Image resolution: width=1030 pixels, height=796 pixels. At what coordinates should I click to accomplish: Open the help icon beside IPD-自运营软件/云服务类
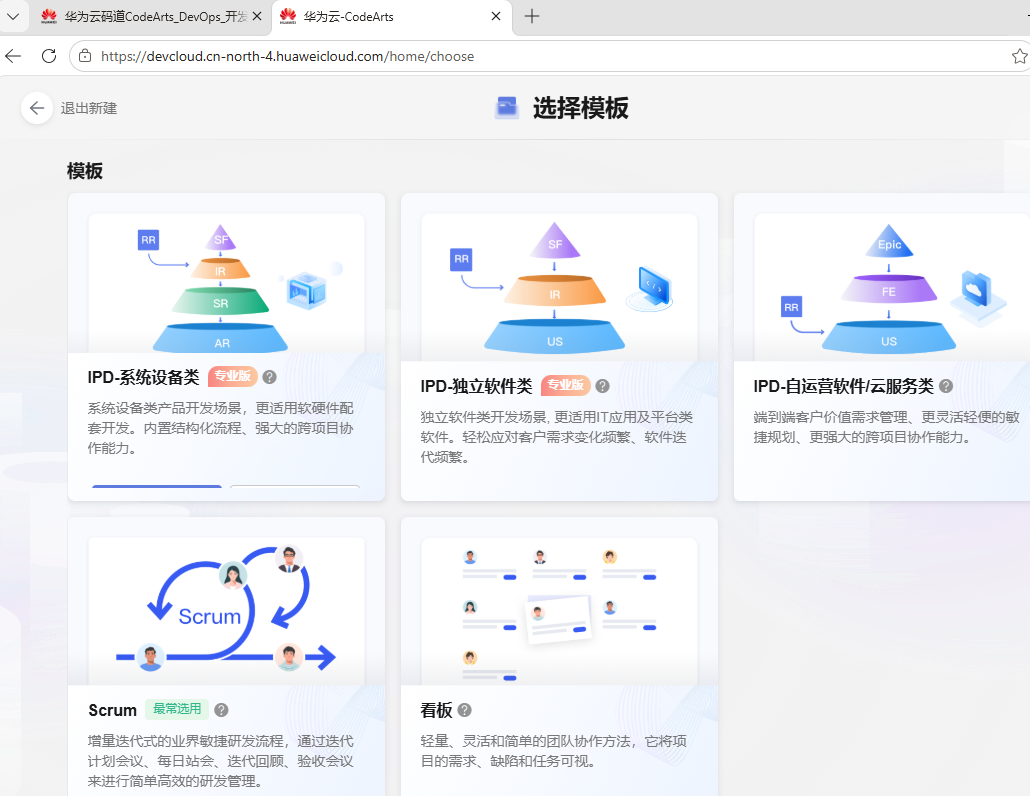946,386
